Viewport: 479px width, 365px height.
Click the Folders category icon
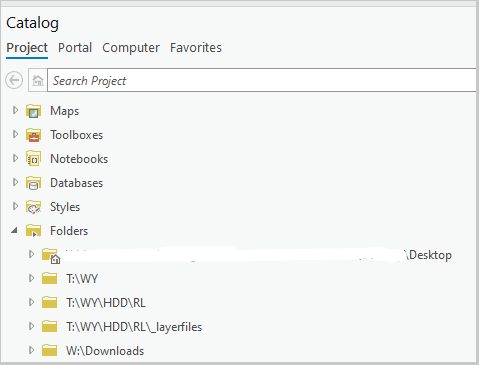pos(33,231)
